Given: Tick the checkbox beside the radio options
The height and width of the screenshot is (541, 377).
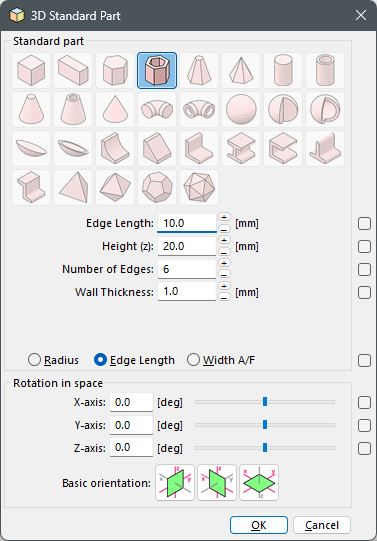Looking at the screenshot, I should pos(364,361).
